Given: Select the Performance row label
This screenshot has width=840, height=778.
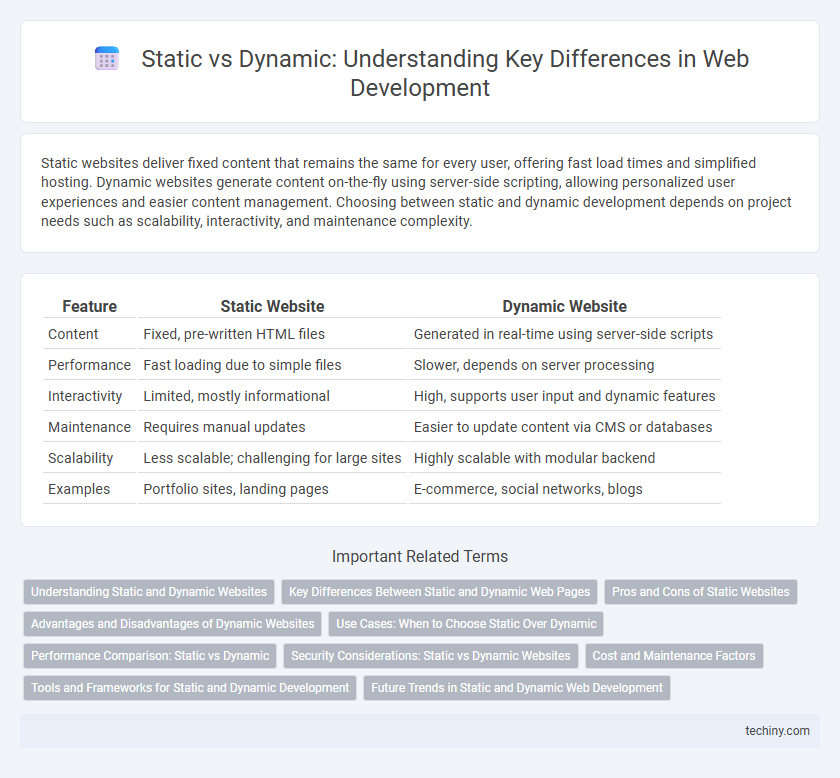Looking at the screenshot, I should tap(89, 365).
